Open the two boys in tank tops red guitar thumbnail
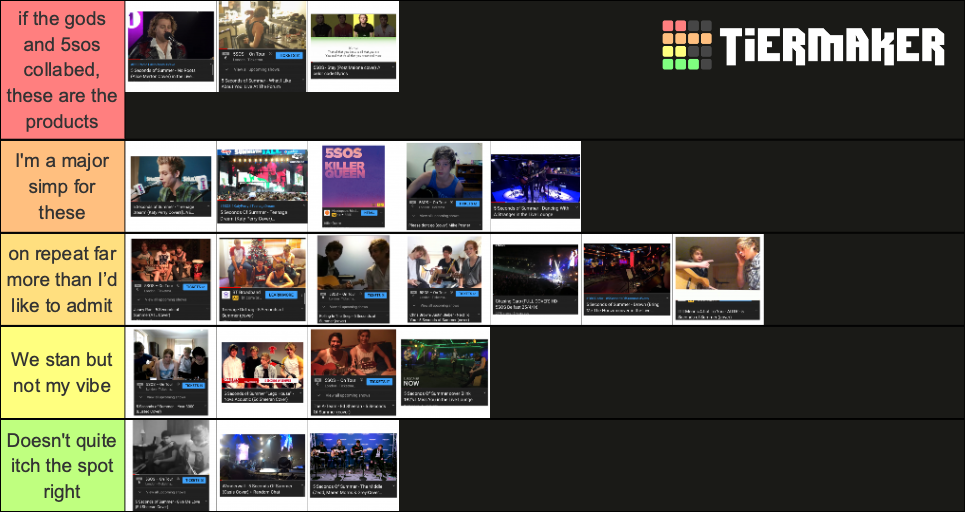 (x=353, y=373)
